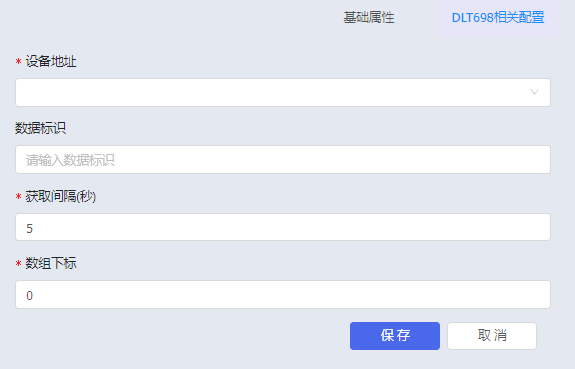Switch to the 基础属性 tab
The width and height of the screenshot is (575, 369).
[369, 18]
